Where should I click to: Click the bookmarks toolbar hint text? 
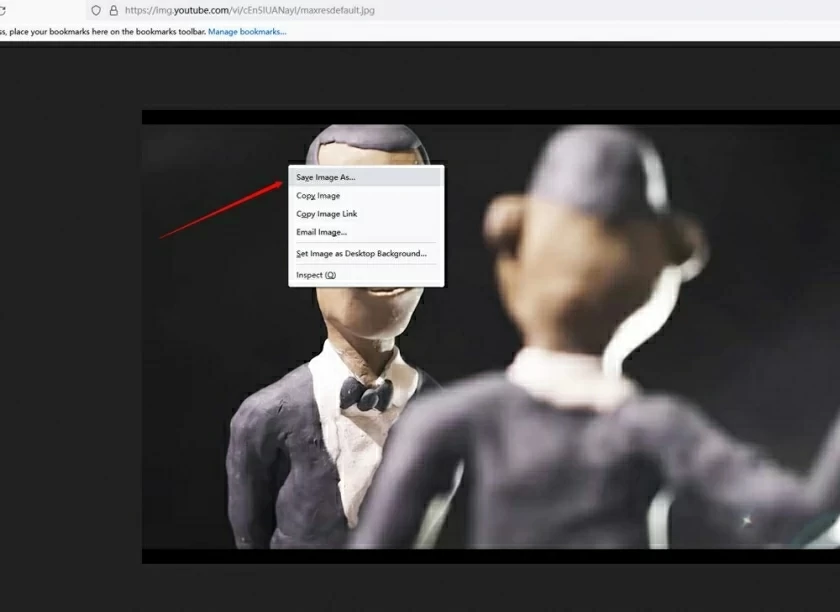[100, 31]
